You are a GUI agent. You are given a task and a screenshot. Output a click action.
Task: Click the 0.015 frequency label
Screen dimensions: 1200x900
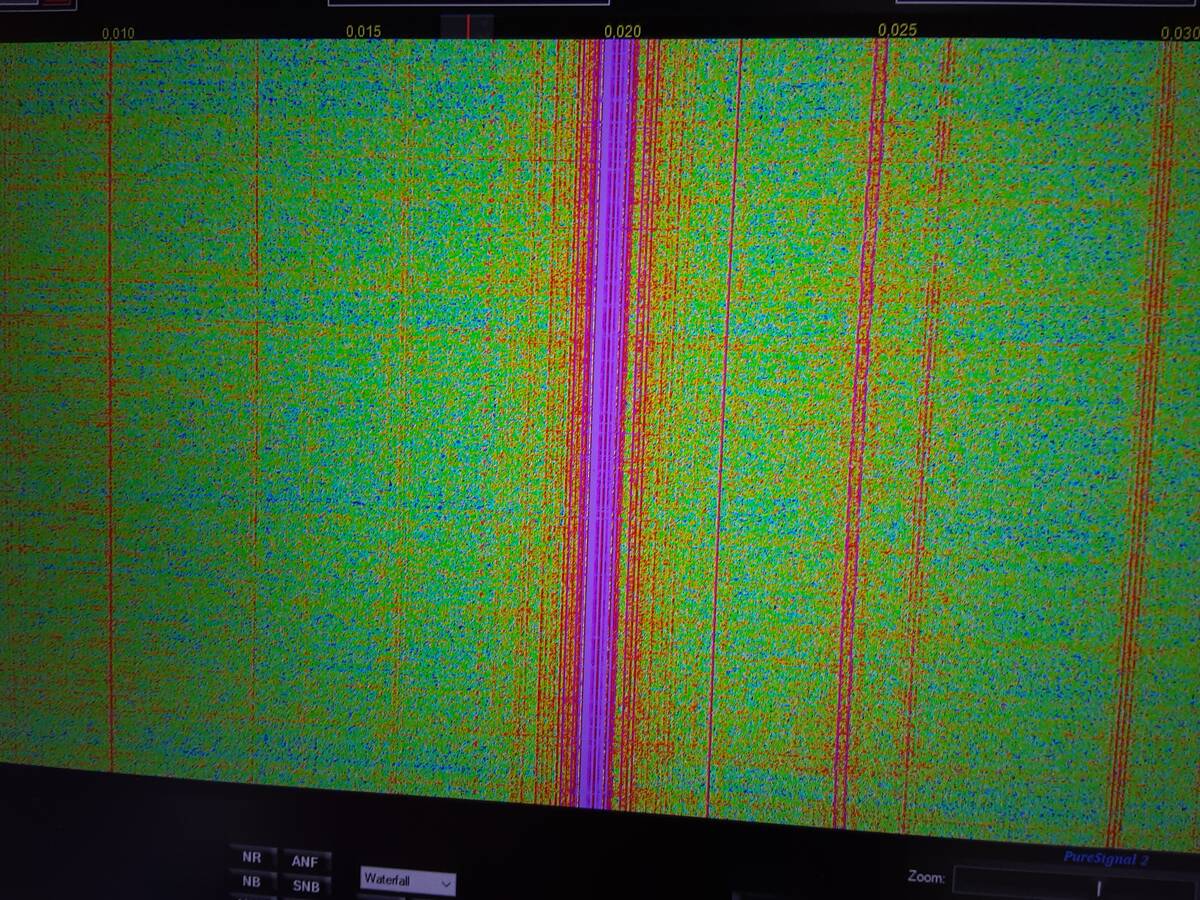363,32
